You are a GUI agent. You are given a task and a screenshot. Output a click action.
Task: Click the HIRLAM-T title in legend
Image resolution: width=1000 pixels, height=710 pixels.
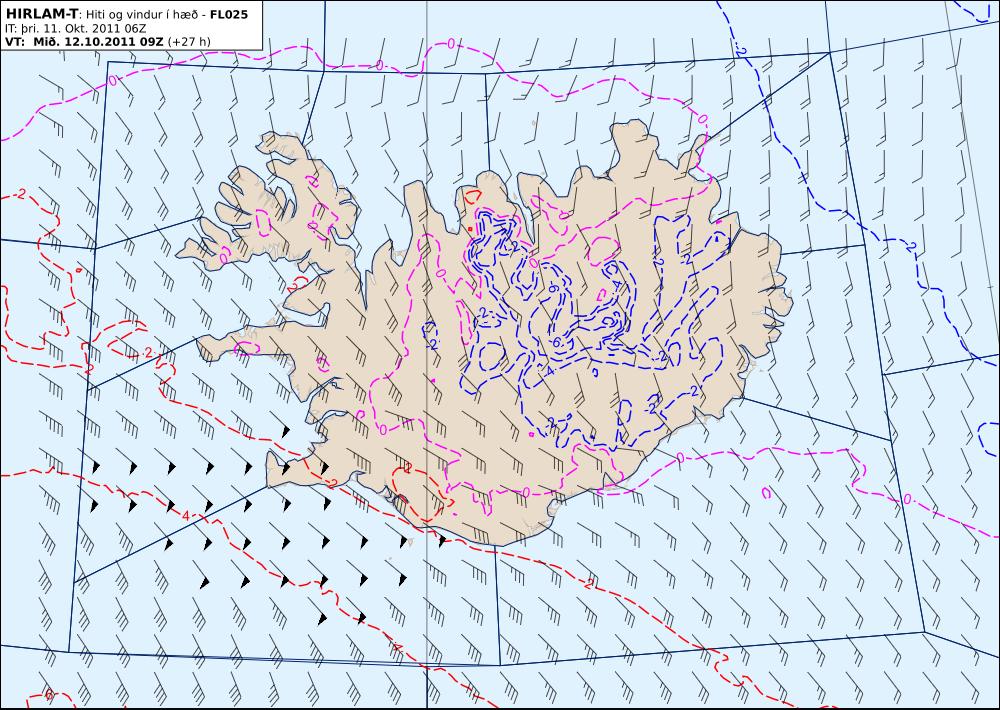41,13
